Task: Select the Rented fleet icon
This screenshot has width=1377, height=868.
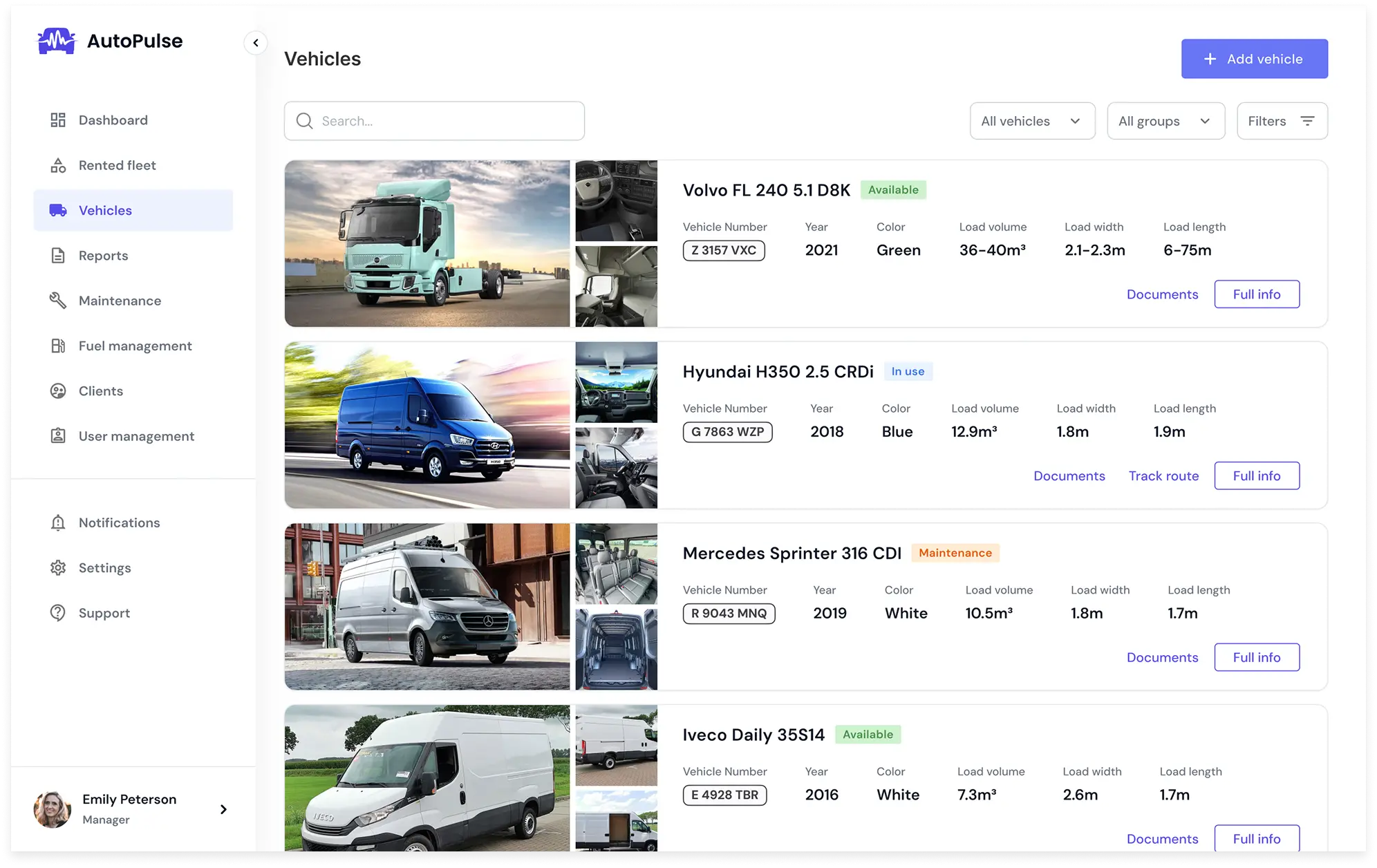Action: click(58, 165)
